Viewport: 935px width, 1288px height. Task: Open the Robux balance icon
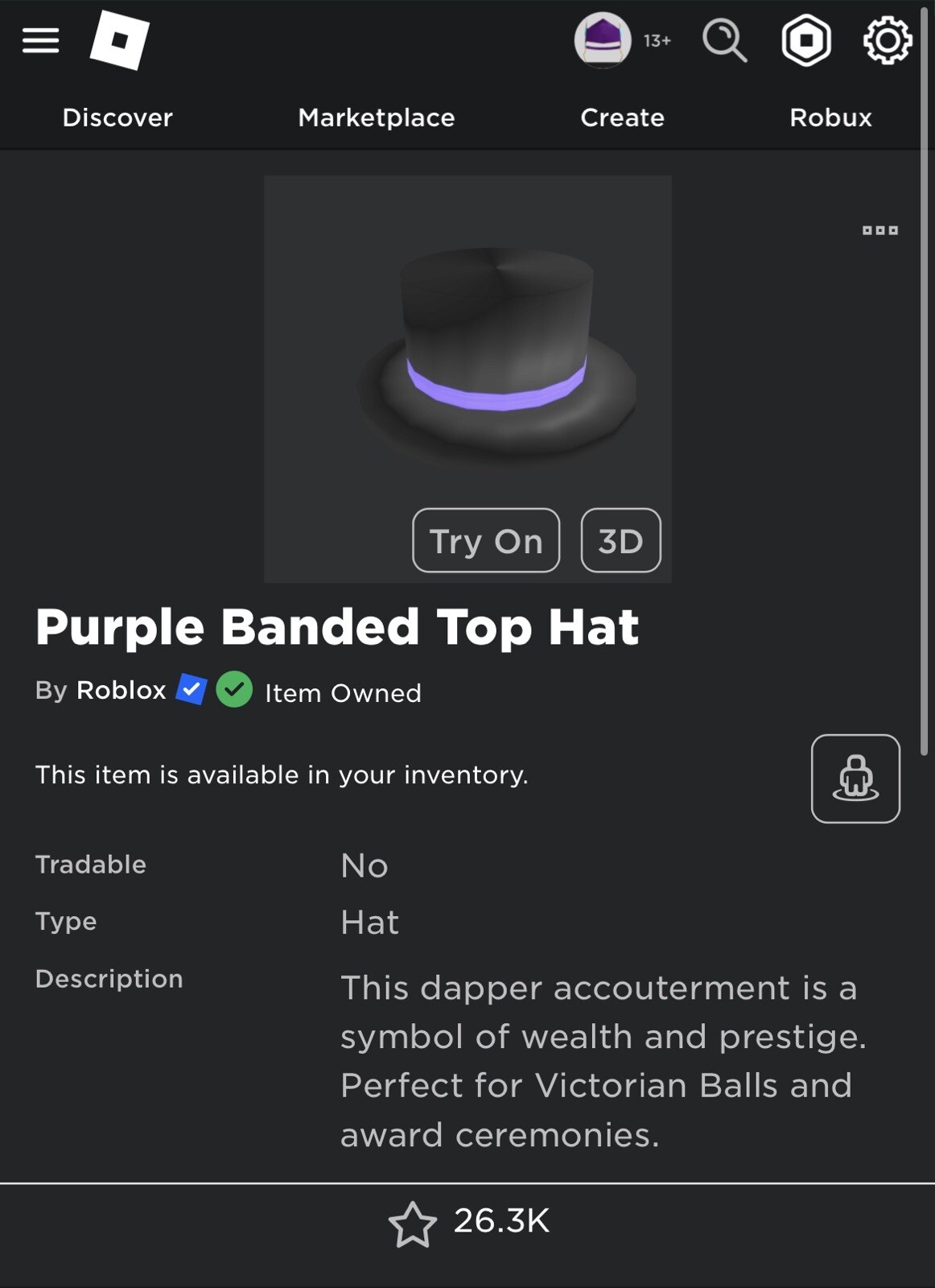(x=805, y=40)
